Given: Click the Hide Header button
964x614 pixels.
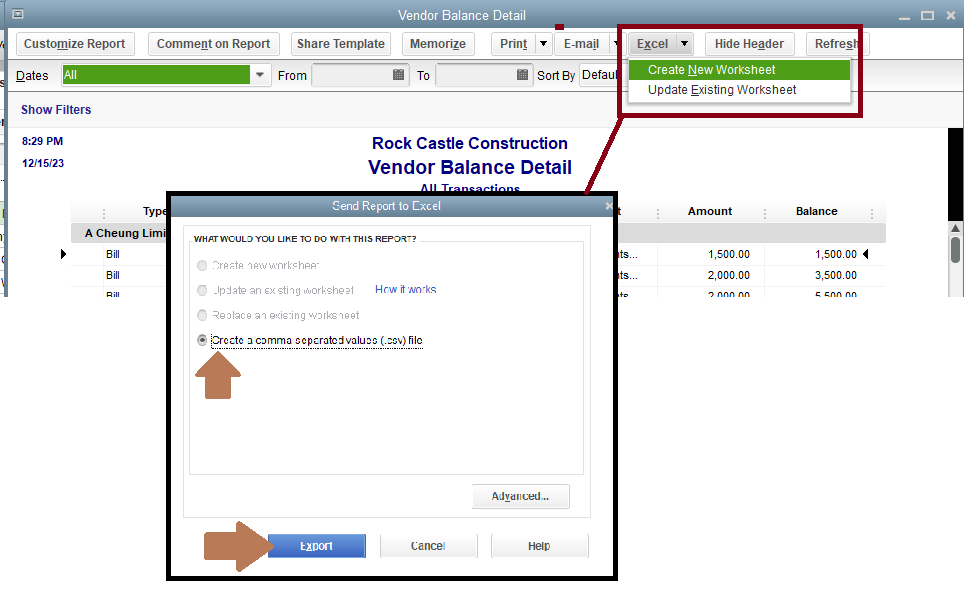Looking at the screenshot, I should coord(749,44).
